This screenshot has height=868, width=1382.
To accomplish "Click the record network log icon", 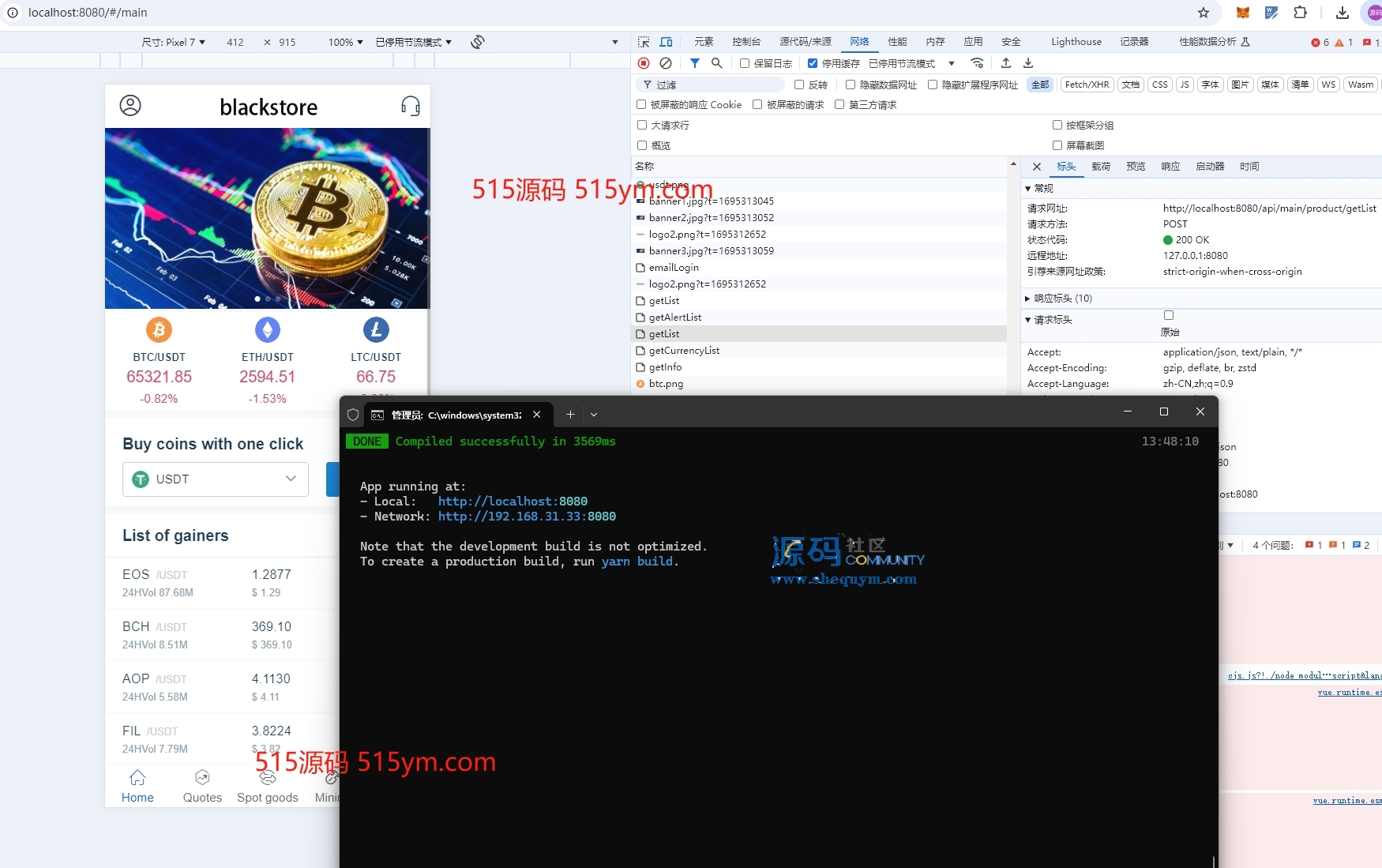I will click(644, 63).
